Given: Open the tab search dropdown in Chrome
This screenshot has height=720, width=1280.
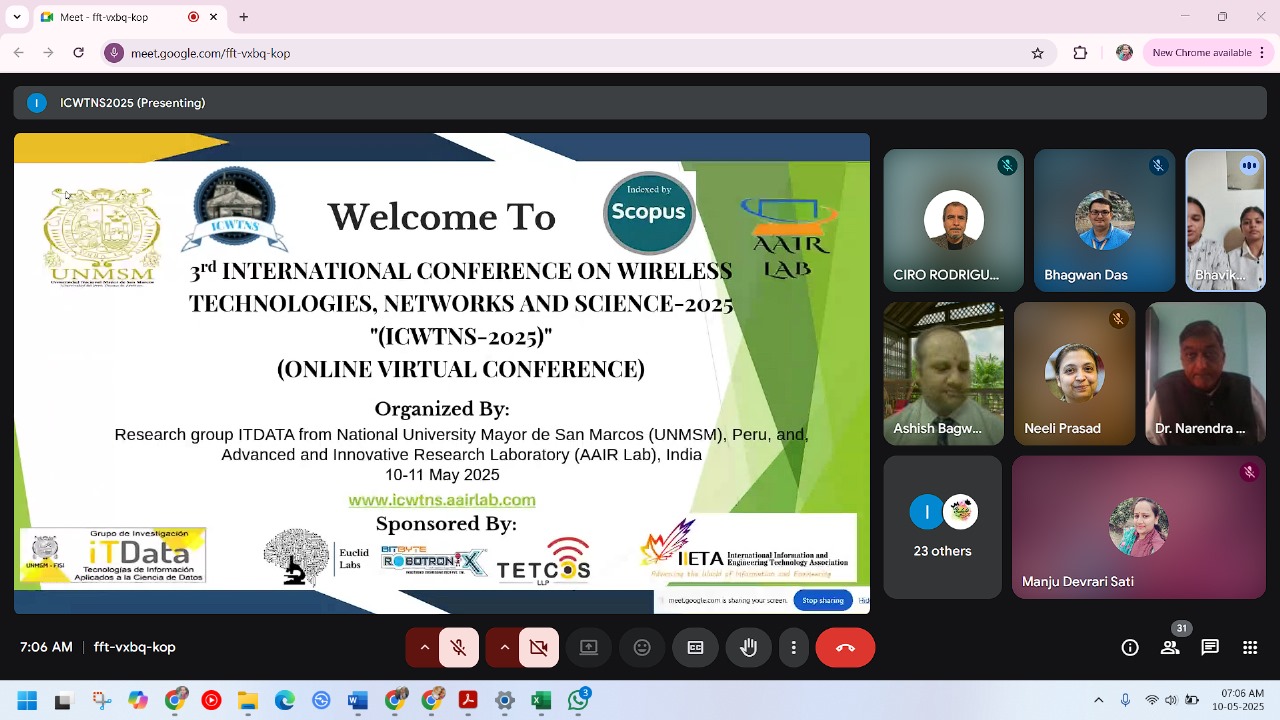Looking at the screenshot, I should pyautogui.click(x=16, y=17).
